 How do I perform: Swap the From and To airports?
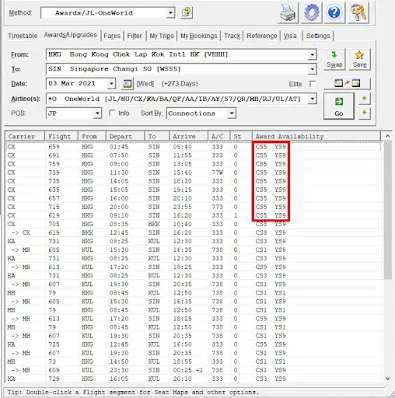click(x=334, y=59)
